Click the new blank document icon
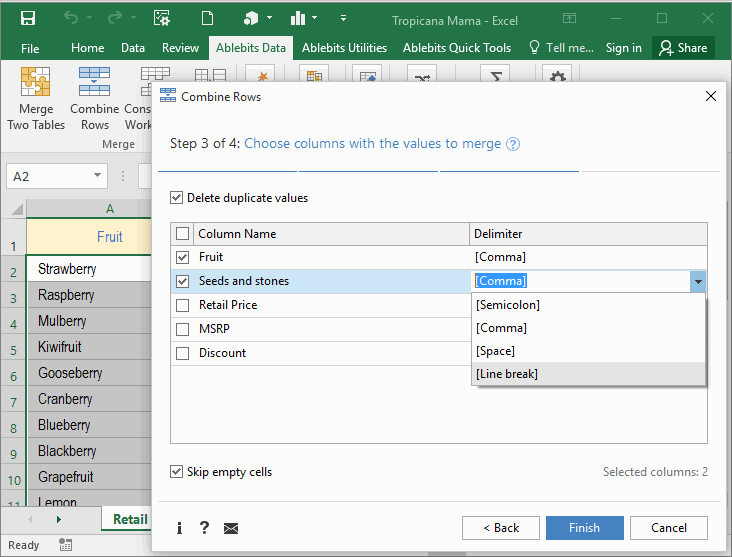 [207, 18]
